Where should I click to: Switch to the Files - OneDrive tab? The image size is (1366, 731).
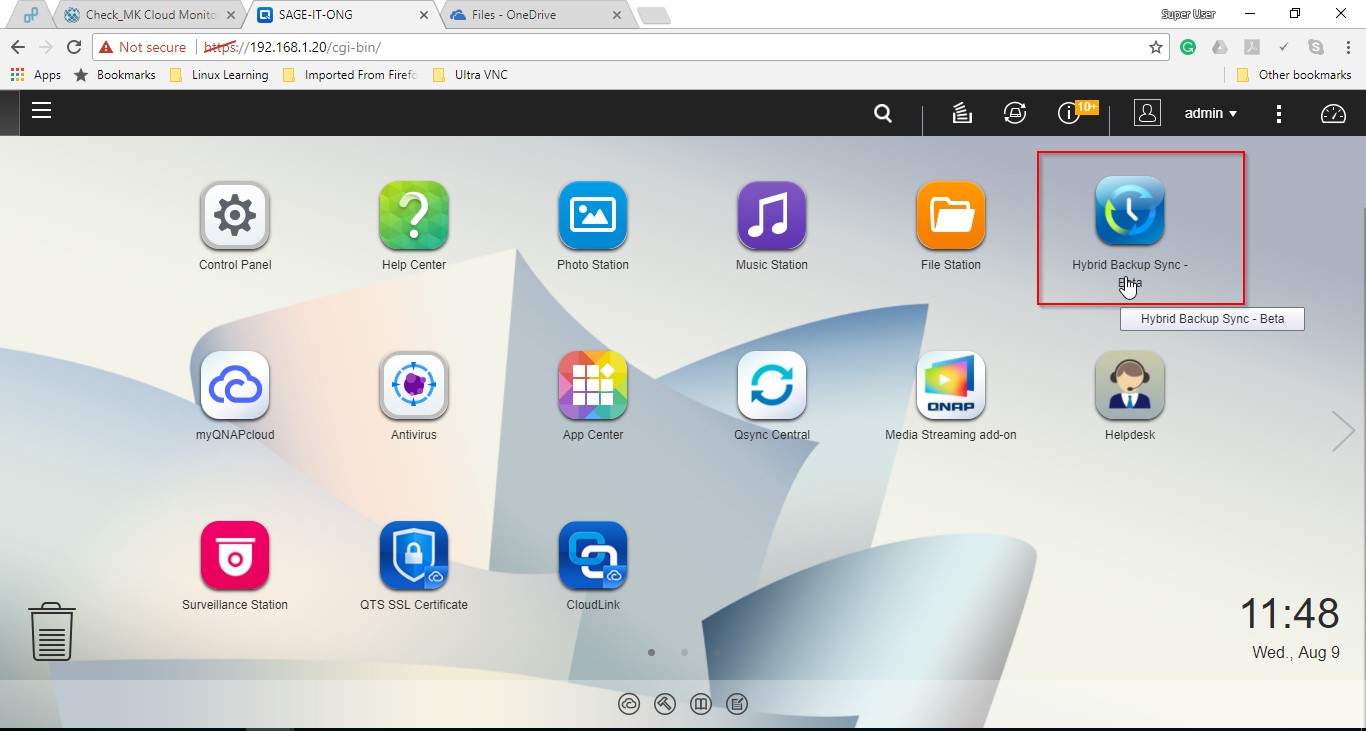point(530,15)
